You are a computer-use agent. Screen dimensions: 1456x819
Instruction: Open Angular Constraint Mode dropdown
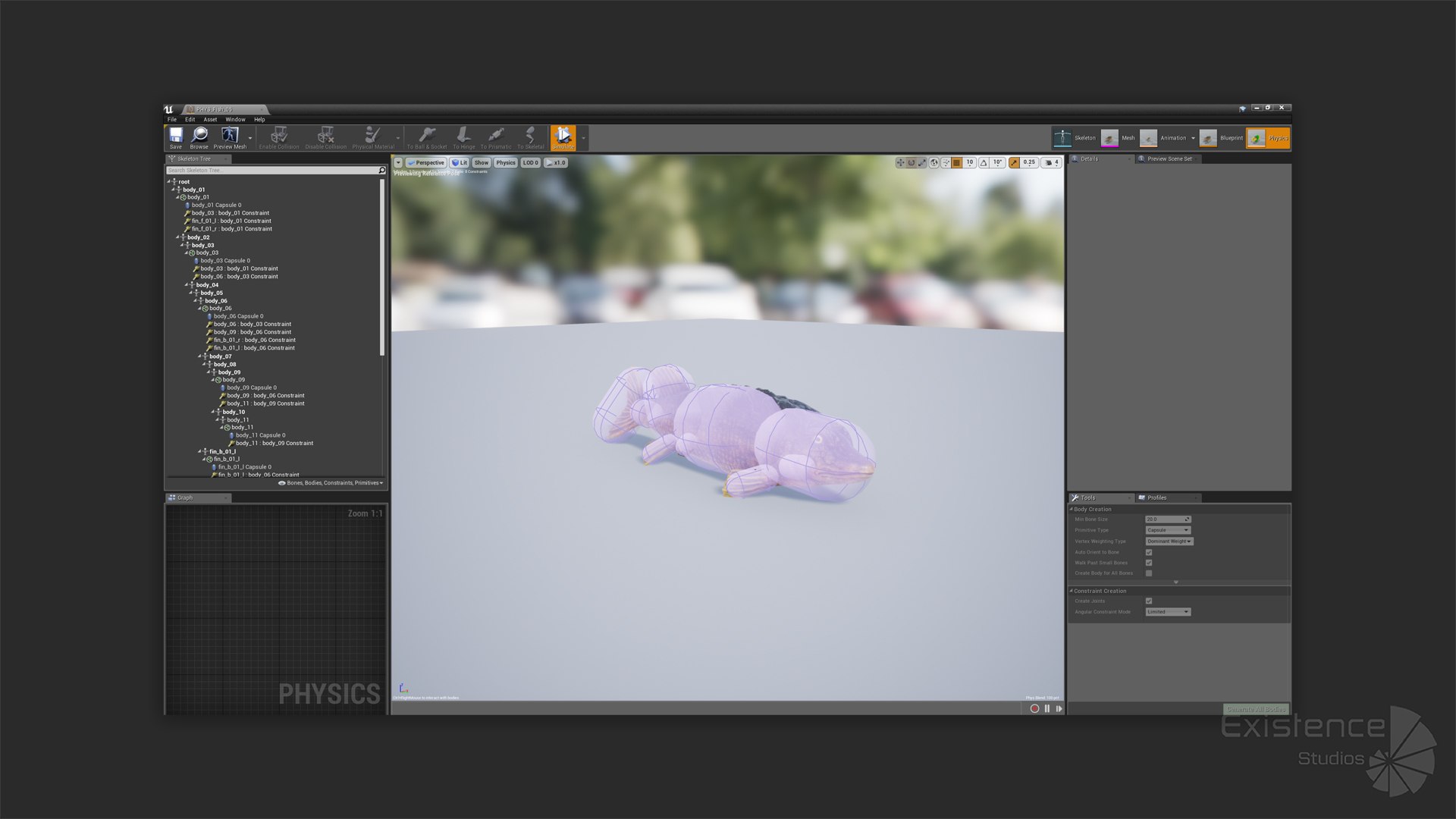(1168, 612)
